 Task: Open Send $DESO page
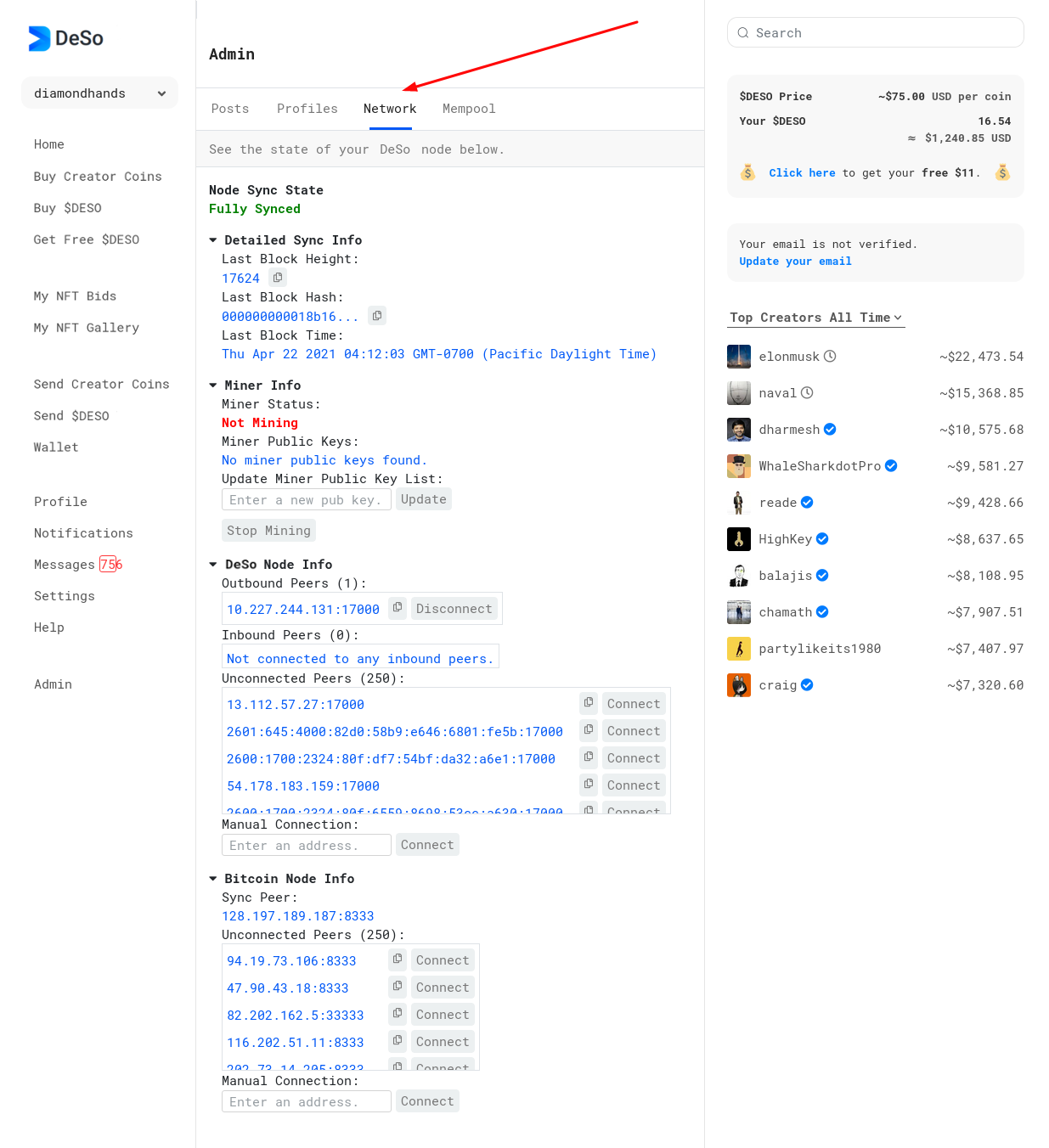coord(71,416)
